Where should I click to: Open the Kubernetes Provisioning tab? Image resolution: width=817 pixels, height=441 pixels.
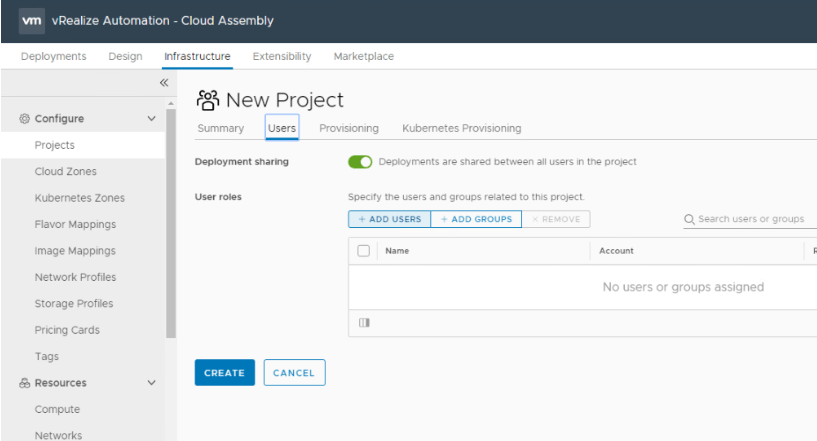click(x=461, y=129)
